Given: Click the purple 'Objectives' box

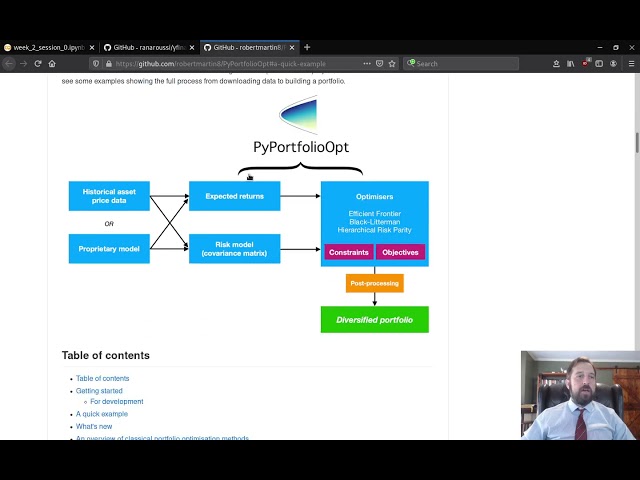Looking at the screenshot, I should coord(400,252).
